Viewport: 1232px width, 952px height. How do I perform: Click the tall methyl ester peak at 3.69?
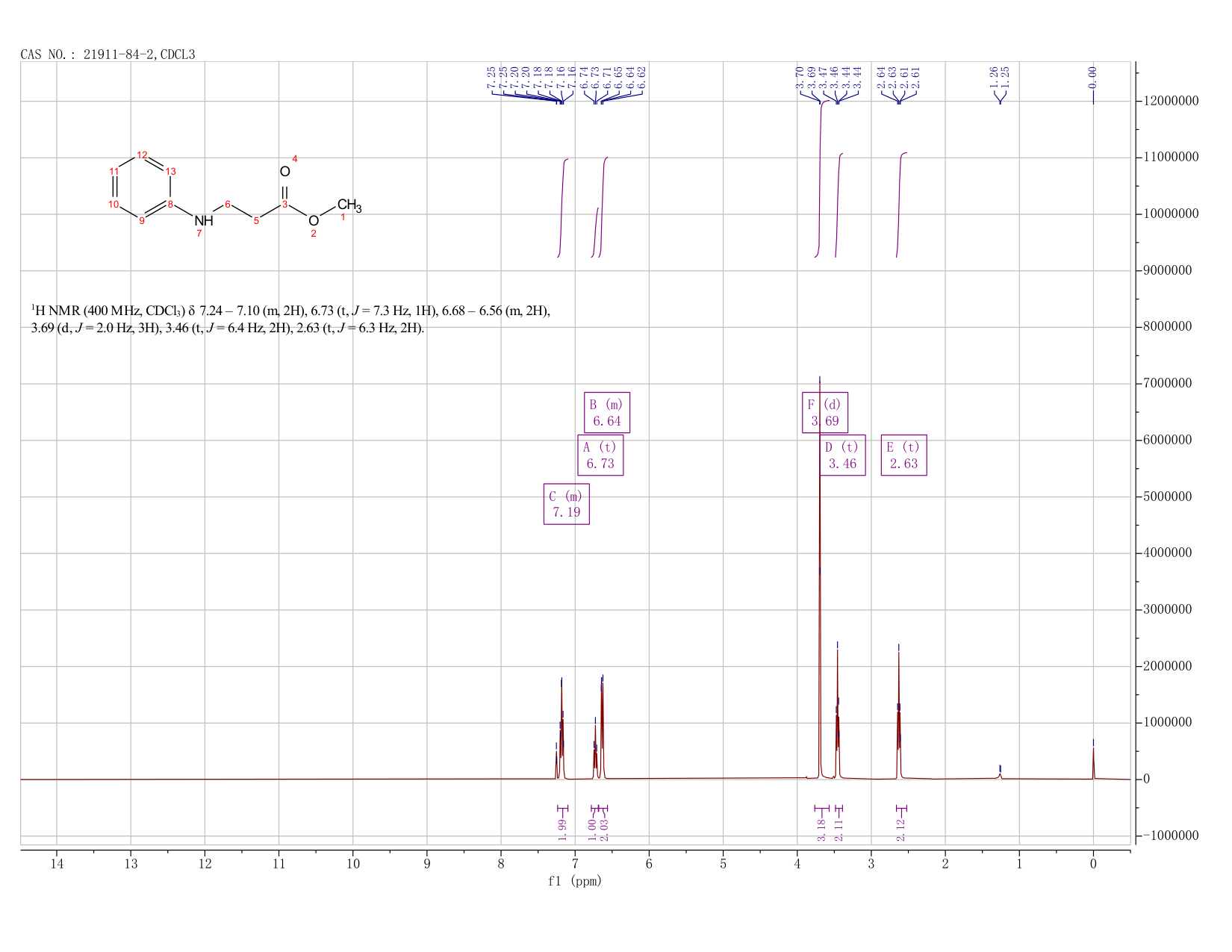tap(820, 579)
